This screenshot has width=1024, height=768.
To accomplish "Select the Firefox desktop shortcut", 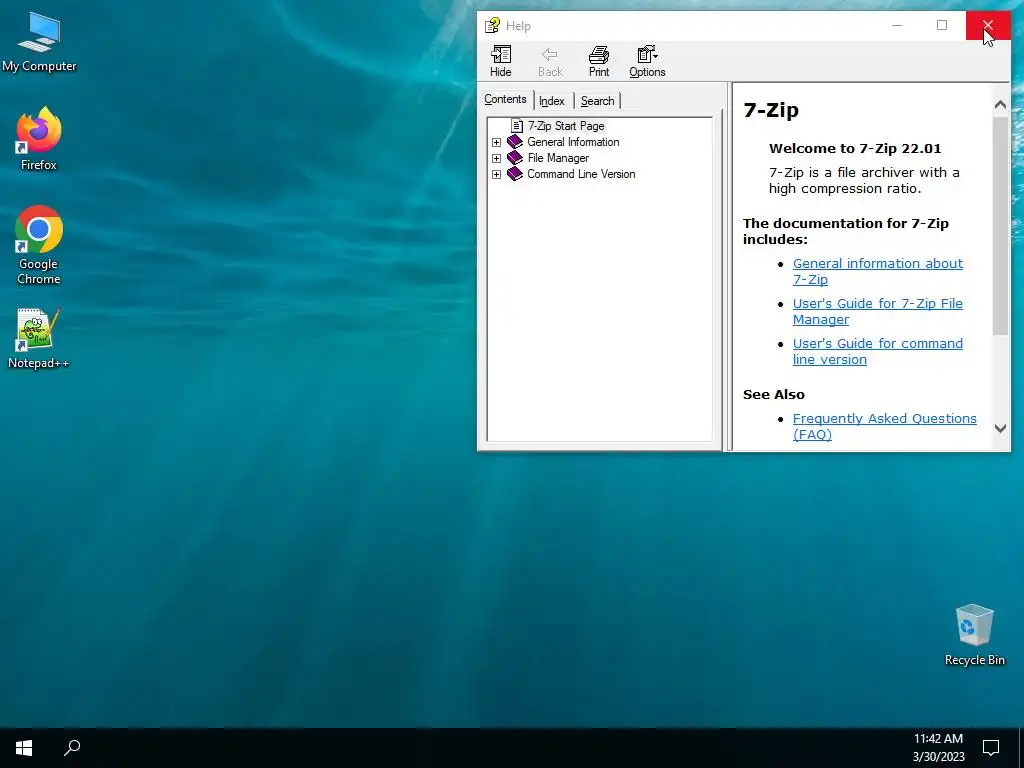I will pos(39,139).
